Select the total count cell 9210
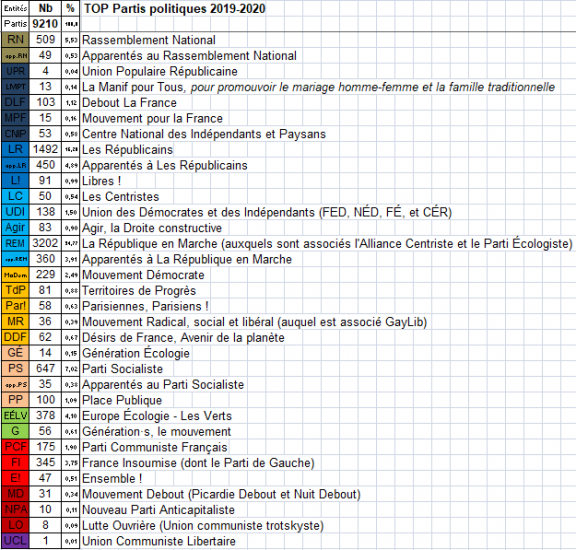 45,24
